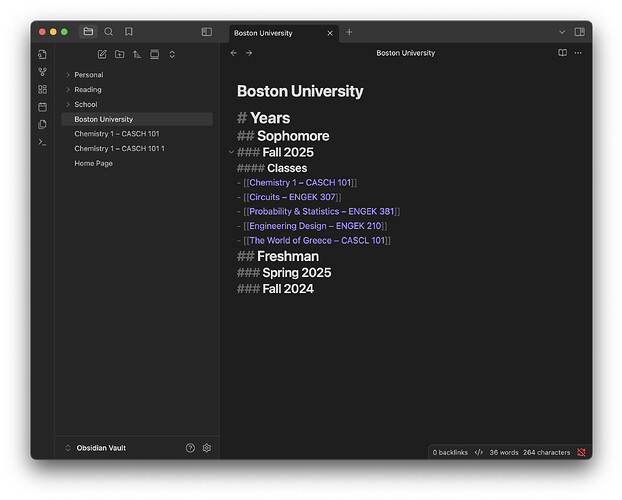This screenshot has height=500, width=622.
Task: Follow Circuits – ENGEK 307 link
Action: (292, 197)
